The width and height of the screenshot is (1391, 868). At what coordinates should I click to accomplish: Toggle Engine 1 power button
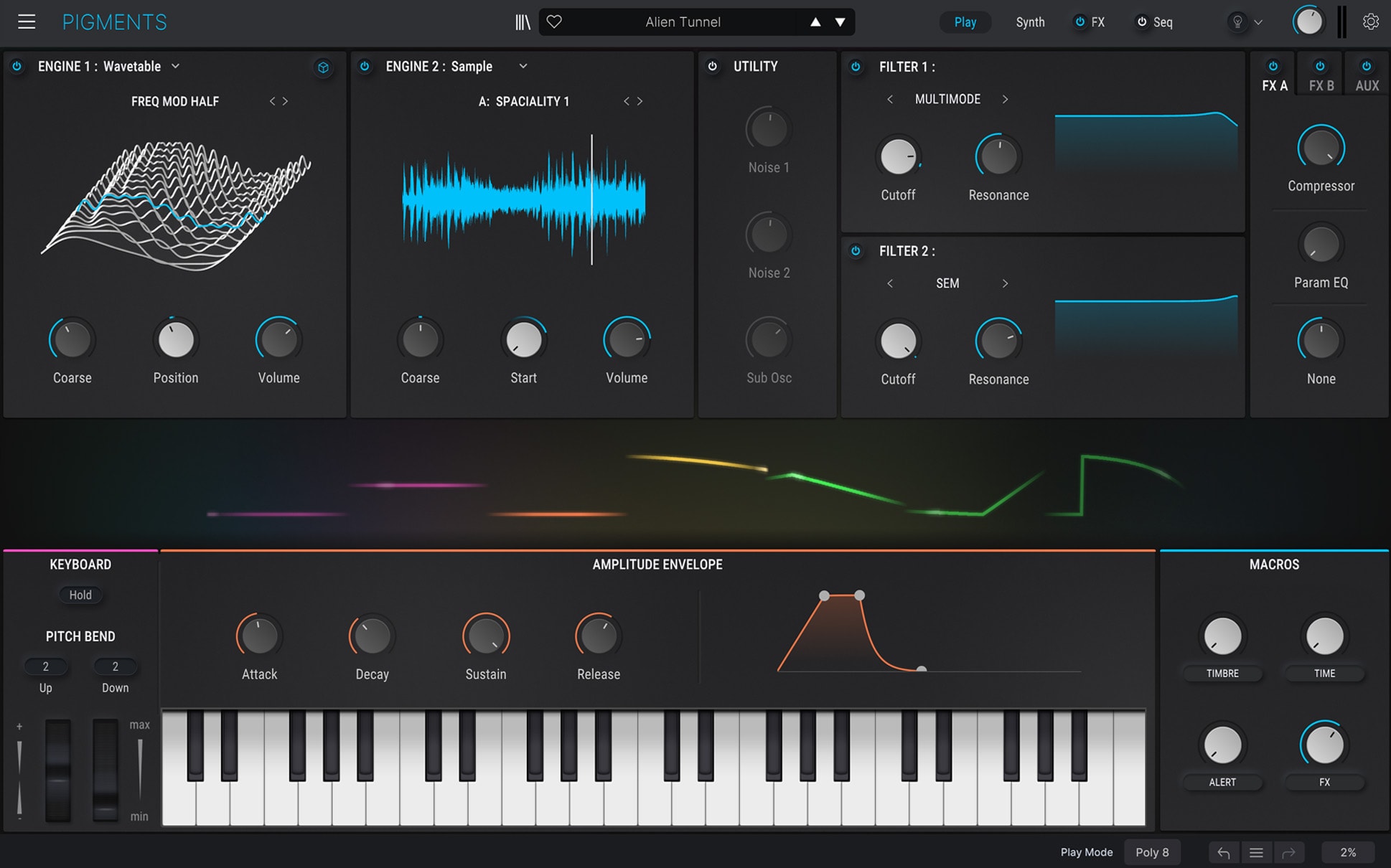tap(17, 66)
